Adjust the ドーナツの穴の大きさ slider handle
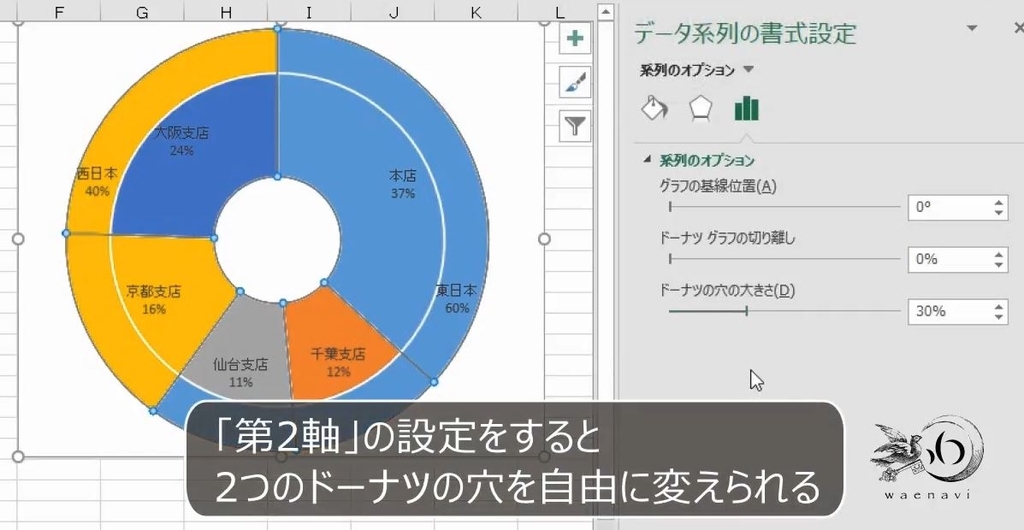The image size is (1024, 530). coord(746,311)
